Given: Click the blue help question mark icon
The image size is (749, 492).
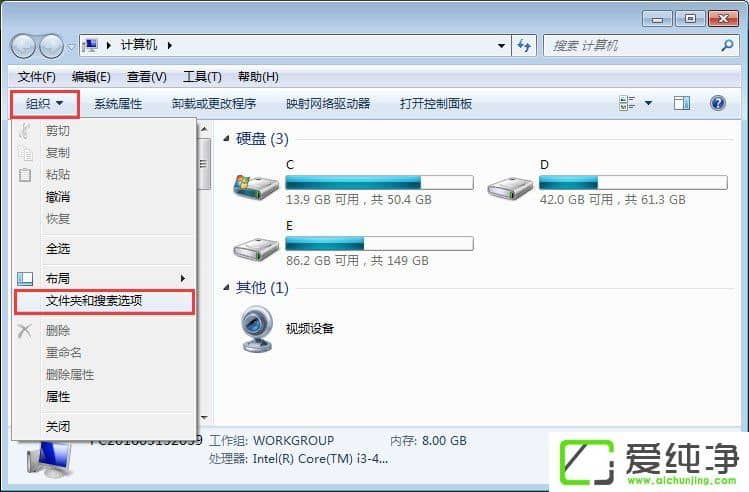Looking at the screenshot, I should (x=717, y=103).
